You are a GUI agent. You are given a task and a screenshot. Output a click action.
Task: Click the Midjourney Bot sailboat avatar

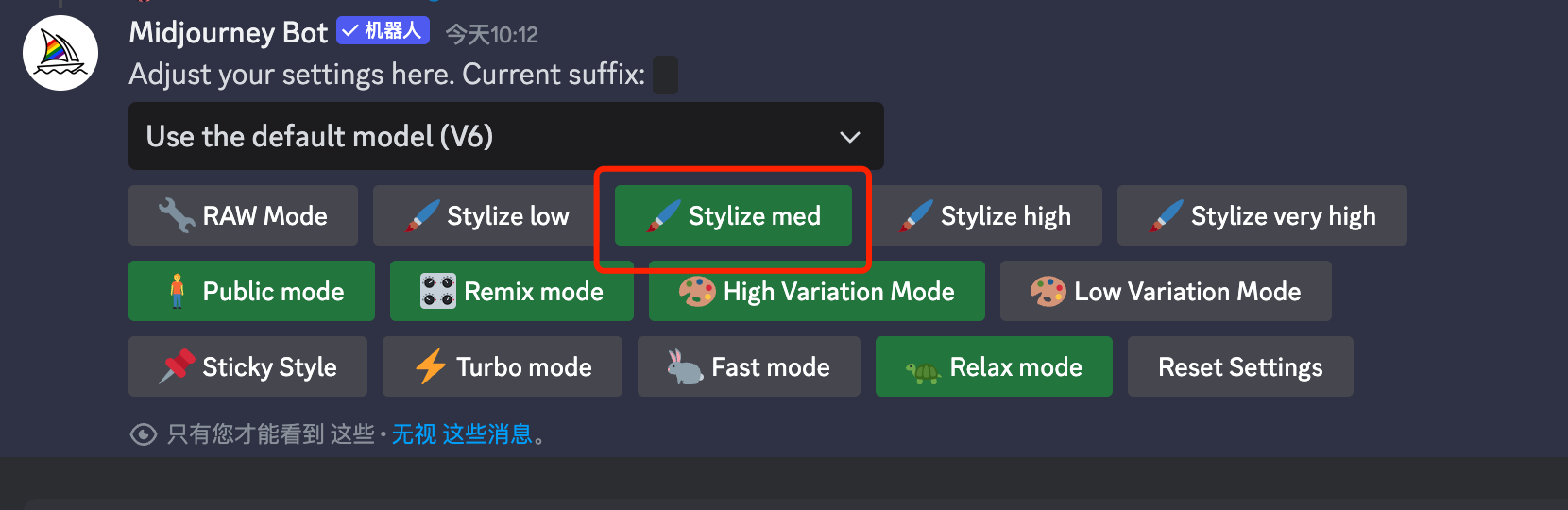[60, 53]
